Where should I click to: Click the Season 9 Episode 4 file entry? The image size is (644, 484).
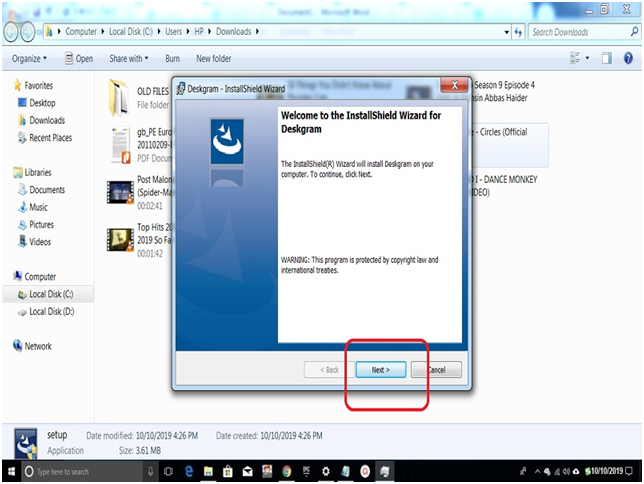click(x=504, y=91)
